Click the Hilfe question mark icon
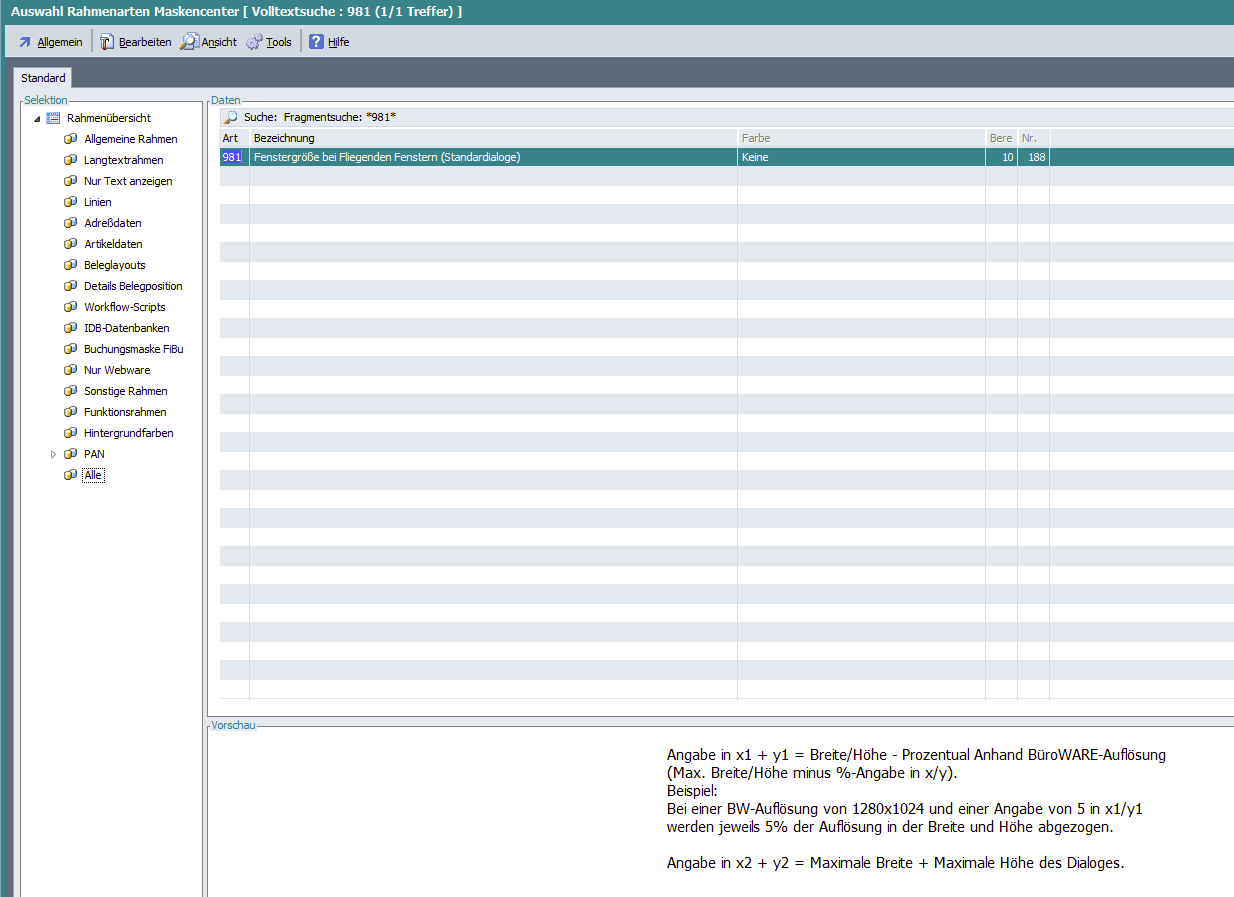This screenshot has height=897, width=1234. 316,42
